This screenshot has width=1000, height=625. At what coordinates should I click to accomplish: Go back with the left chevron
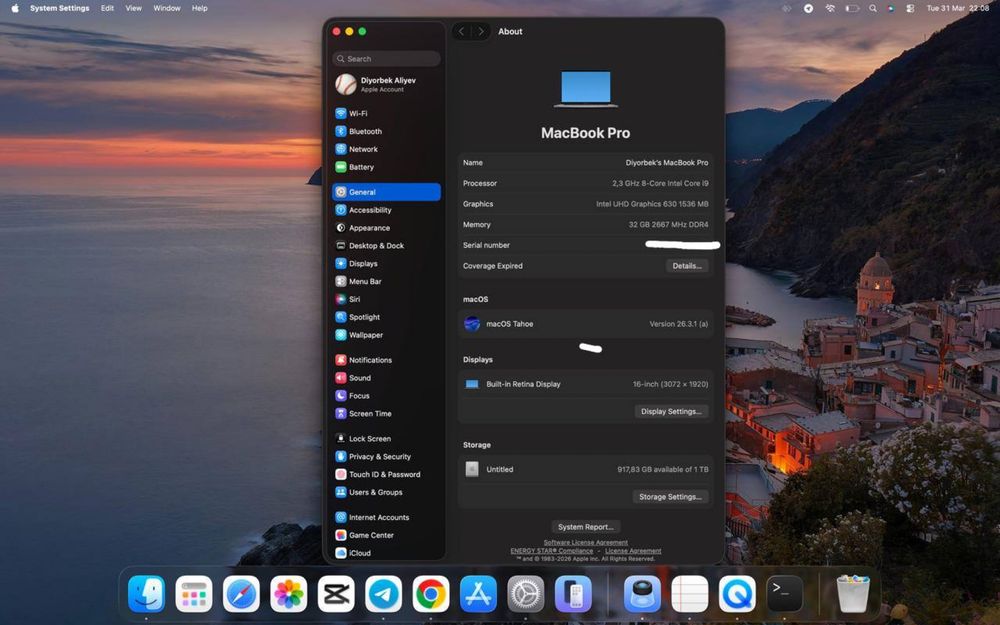[x=462, y=31]
